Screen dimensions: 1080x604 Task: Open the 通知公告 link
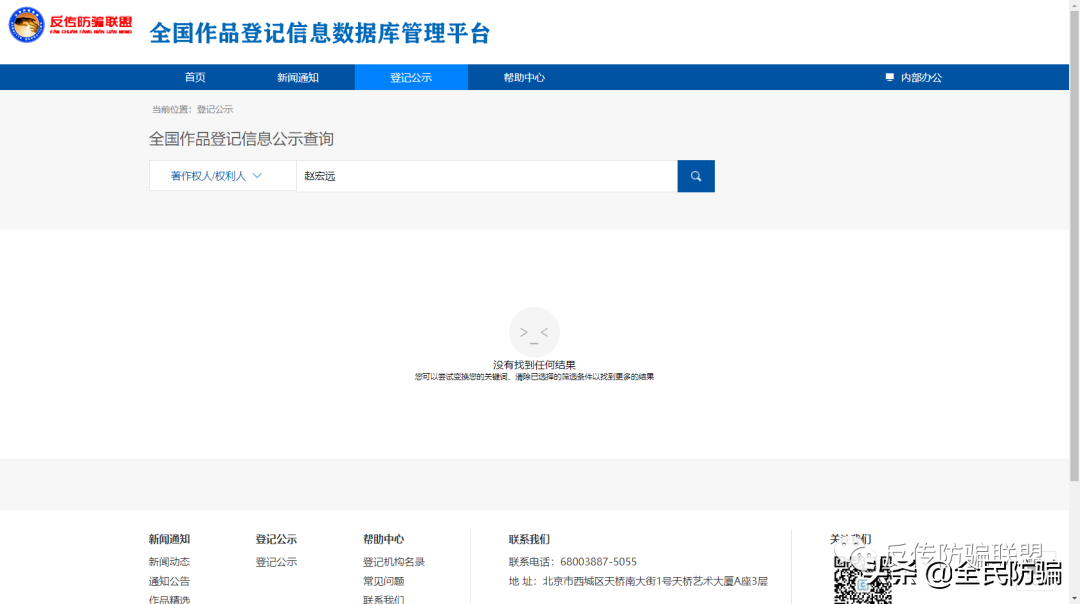pos(169,581)
